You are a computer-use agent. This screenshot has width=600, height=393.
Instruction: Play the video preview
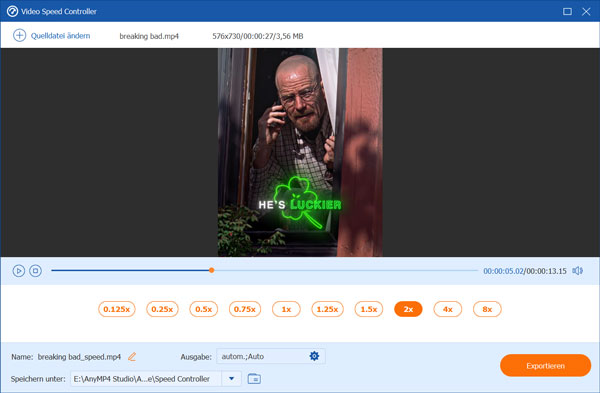[19, 271]
